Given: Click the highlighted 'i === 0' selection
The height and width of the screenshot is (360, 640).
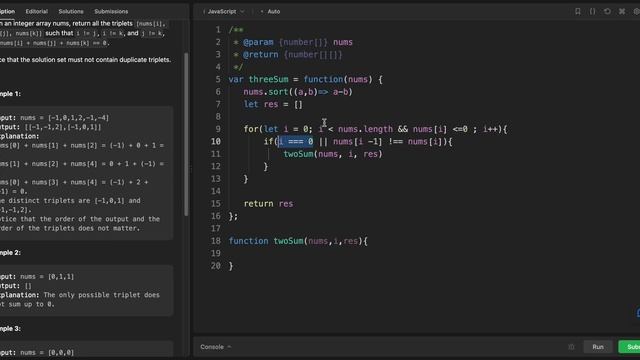Looking at the screenshot, I should pos(296,142).
